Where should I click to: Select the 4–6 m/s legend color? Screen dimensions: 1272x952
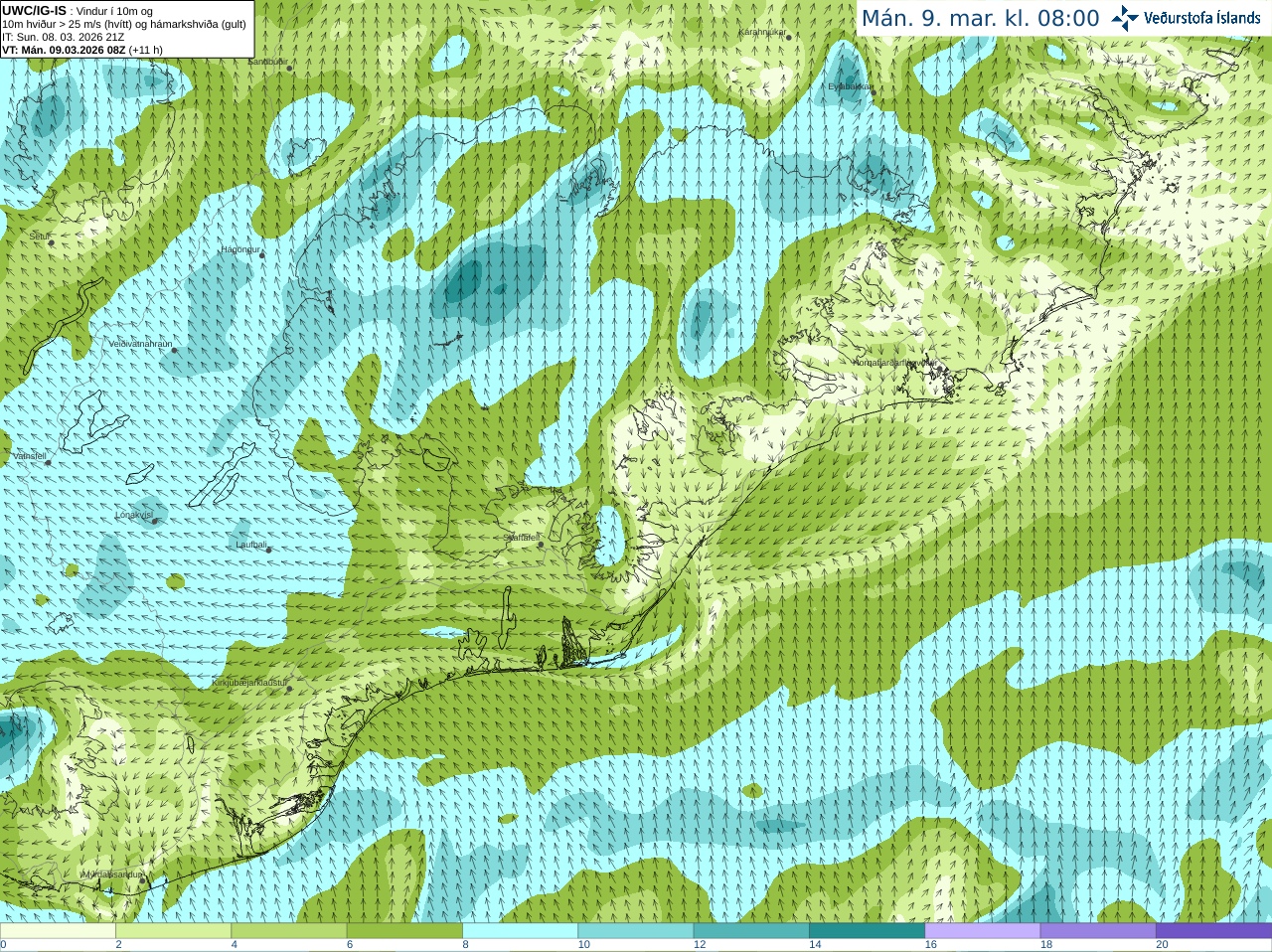288,931
